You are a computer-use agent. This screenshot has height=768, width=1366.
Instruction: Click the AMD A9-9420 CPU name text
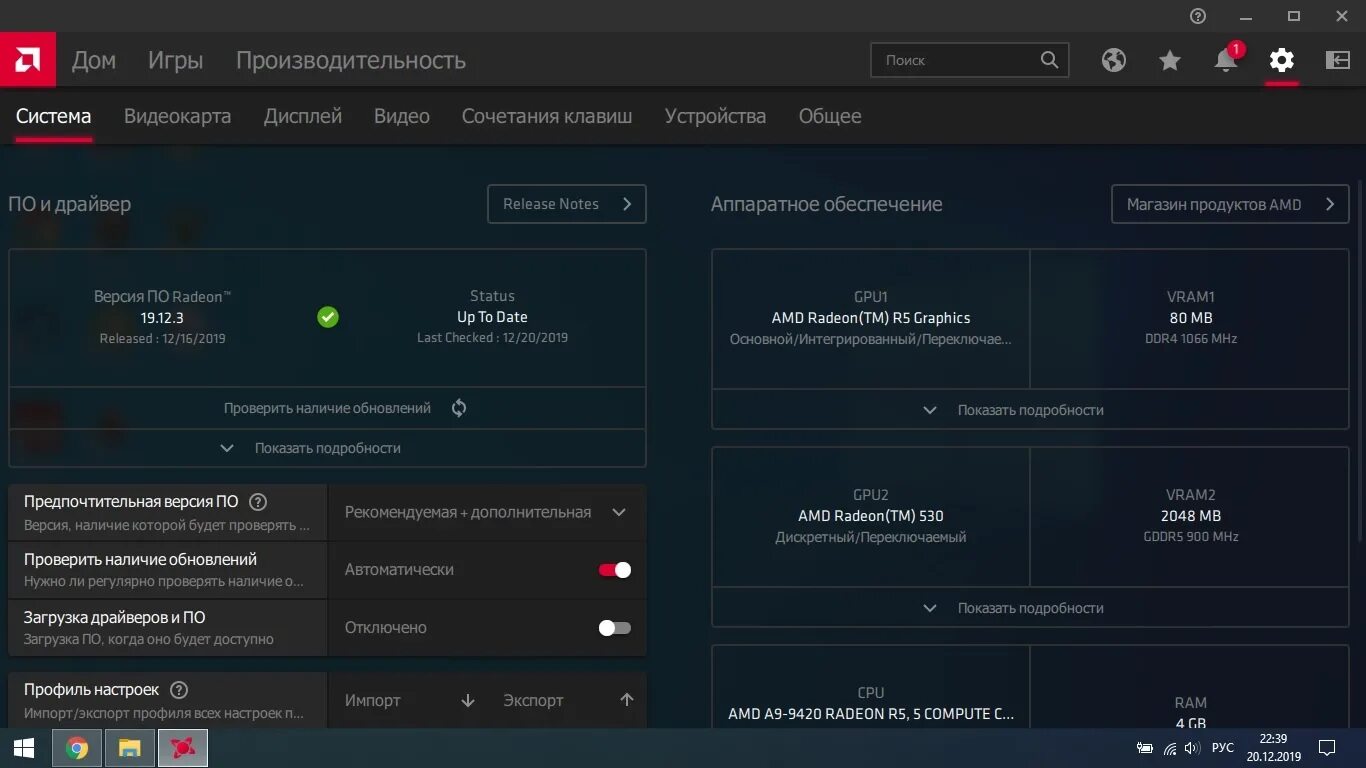click(871, 714)
